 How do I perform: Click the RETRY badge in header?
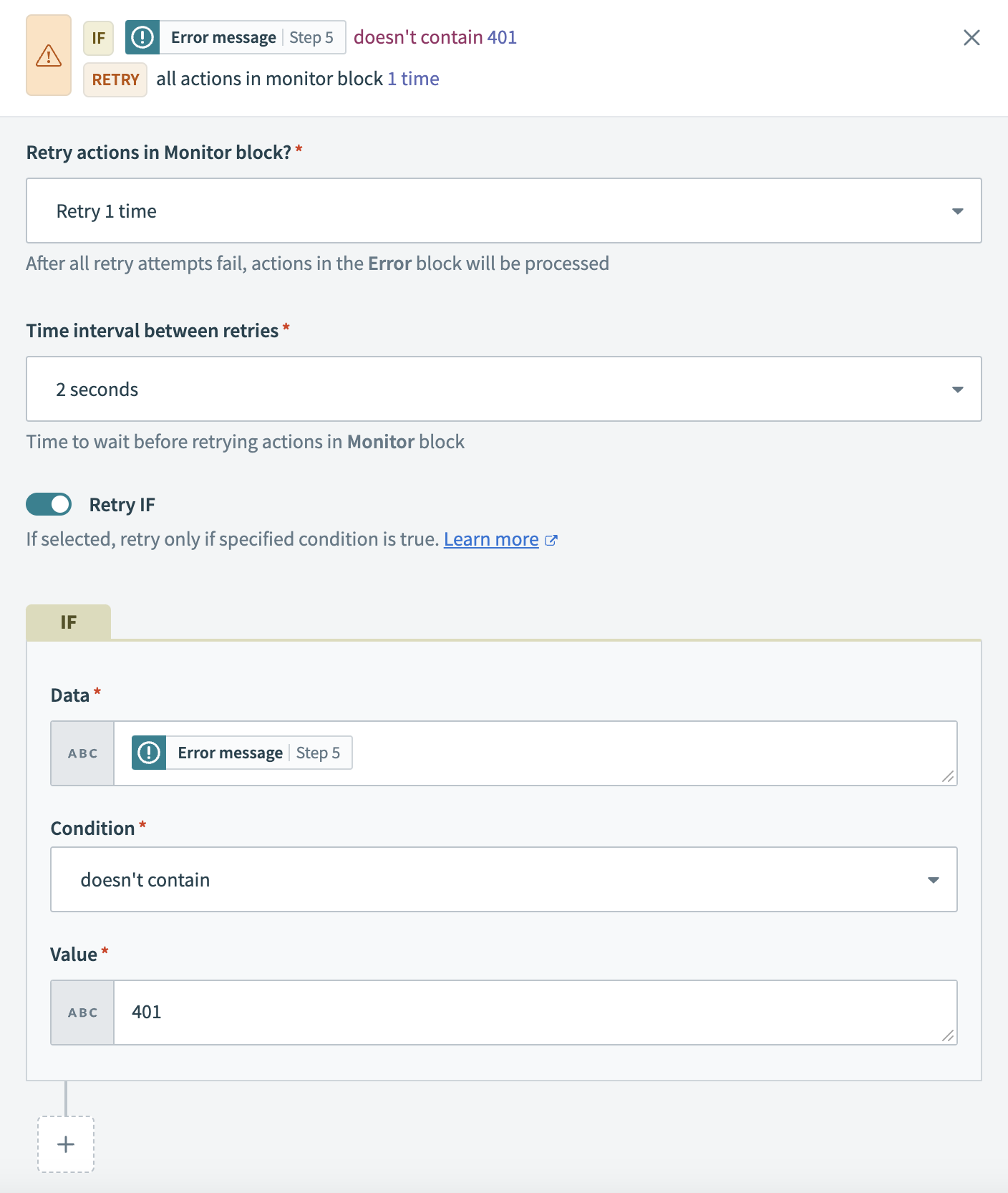pyautogui.click(x=115, y=79)
